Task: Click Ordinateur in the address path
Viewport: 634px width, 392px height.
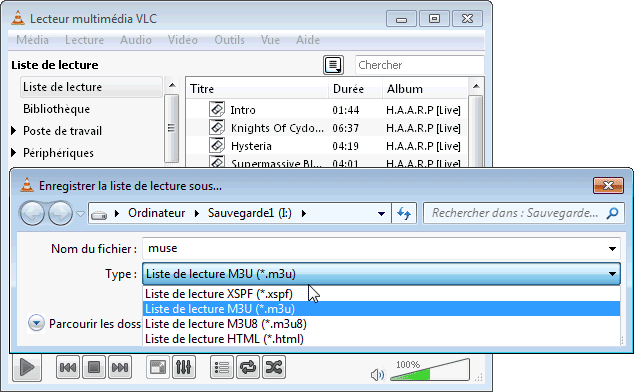Action: (156, 213)
